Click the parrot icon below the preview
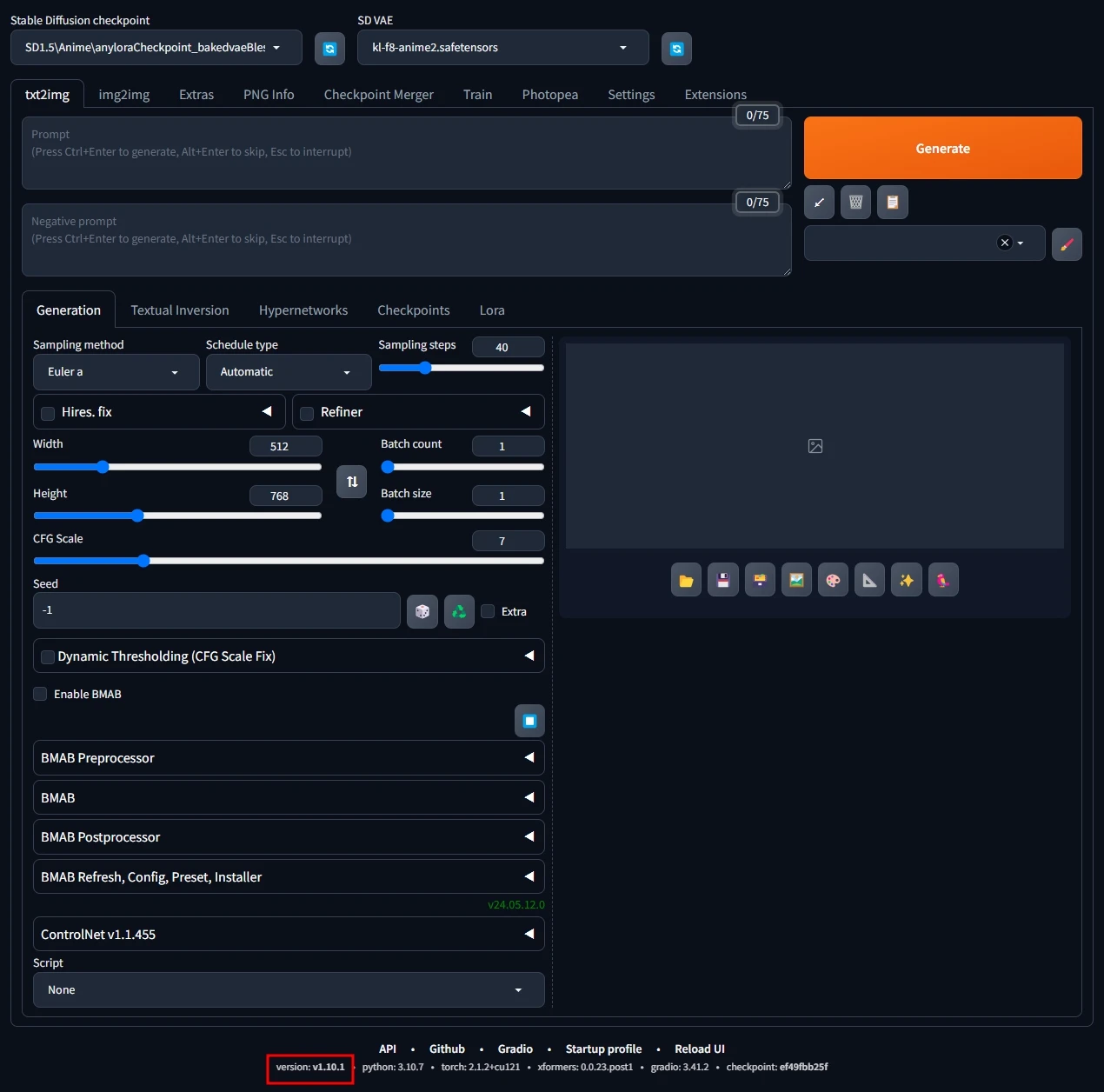The height and width of the screenshot is (1092, 1104). pos(943,580)
